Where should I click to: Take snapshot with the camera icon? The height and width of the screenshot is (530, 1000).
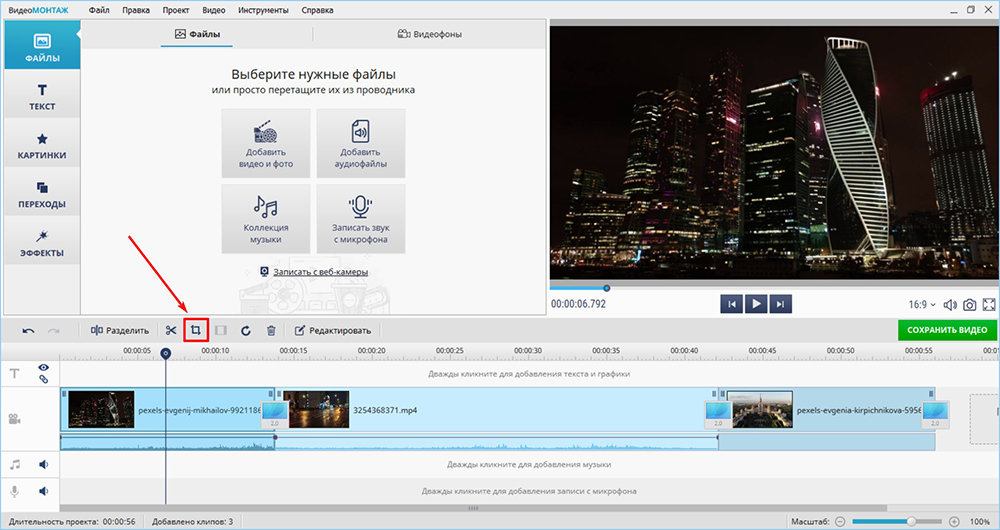pos(969,304)
